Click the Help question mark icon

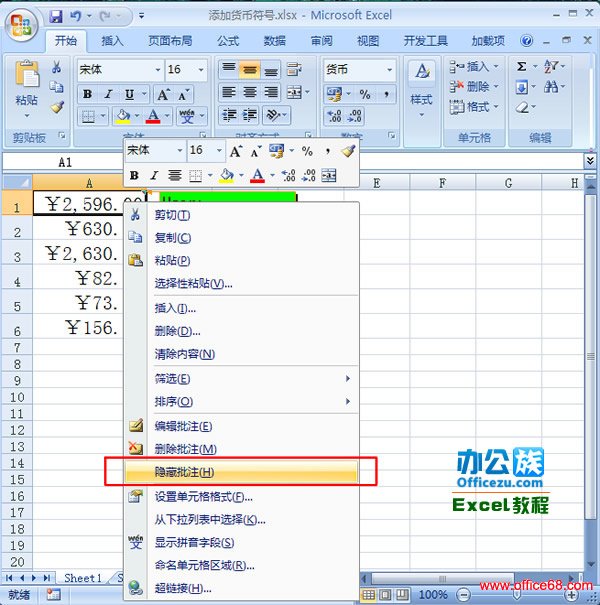tap(527, 41)
